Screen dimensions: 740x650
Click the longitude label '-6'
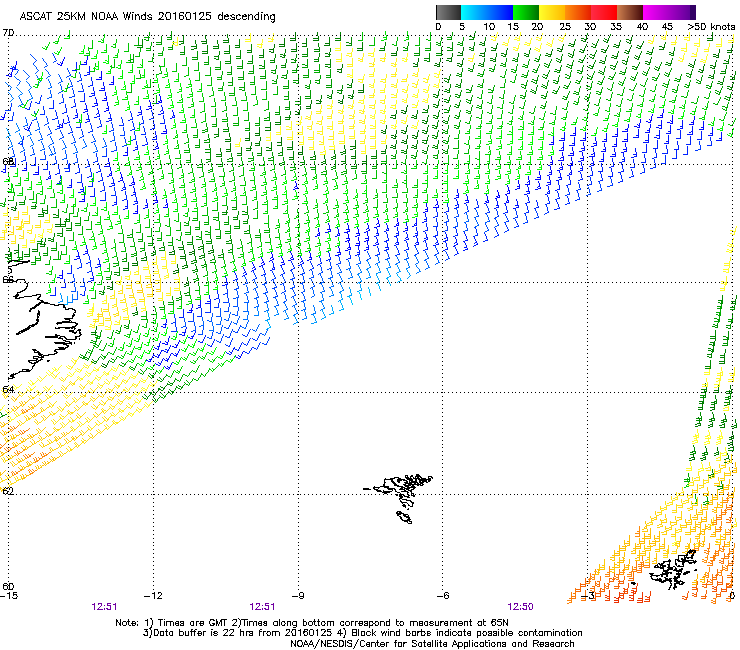pyautogui.click(x=443, y=596)
